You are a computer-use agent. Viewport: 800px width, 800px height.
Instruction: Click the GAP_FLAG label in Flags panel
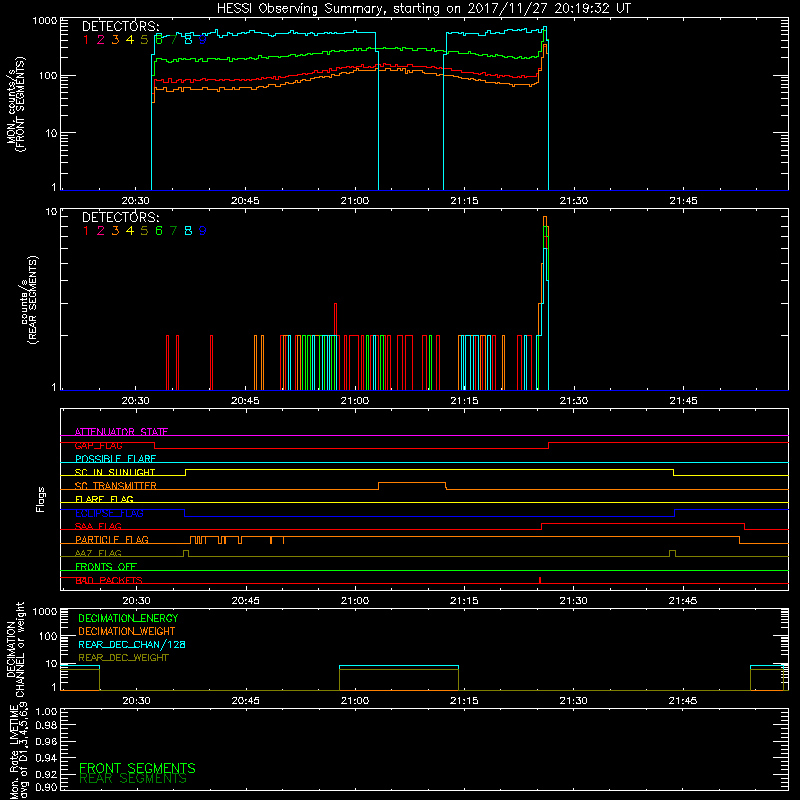coord(98,445)
